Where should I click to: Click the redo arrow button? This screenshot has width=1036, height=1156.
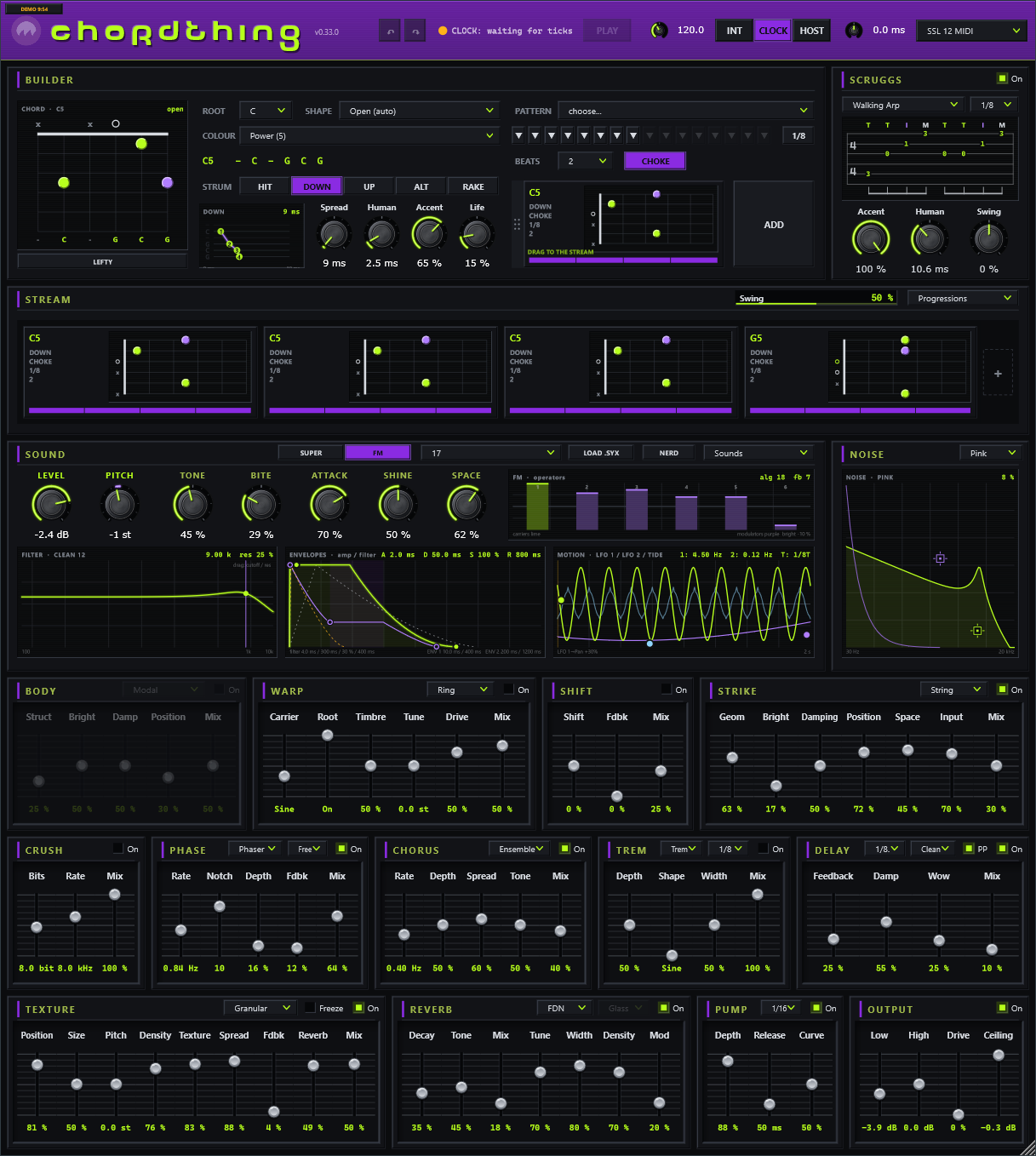[415, 31]
